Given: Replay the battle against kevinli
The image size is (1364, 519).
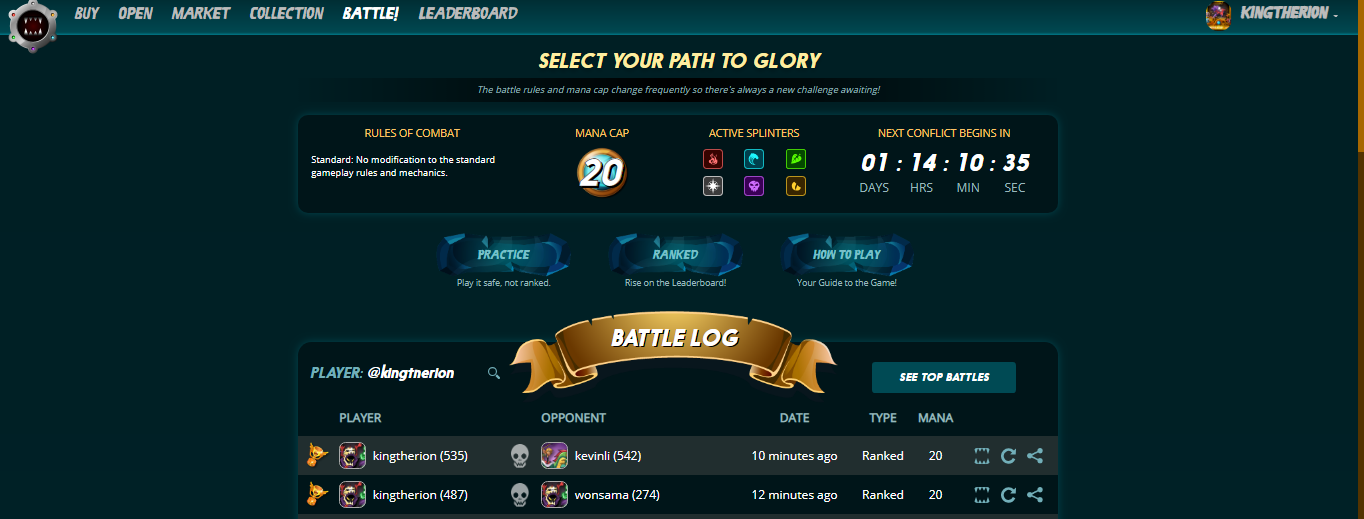Looking at the screenshot, I should pyautogui.click(x=1008, y=456).
